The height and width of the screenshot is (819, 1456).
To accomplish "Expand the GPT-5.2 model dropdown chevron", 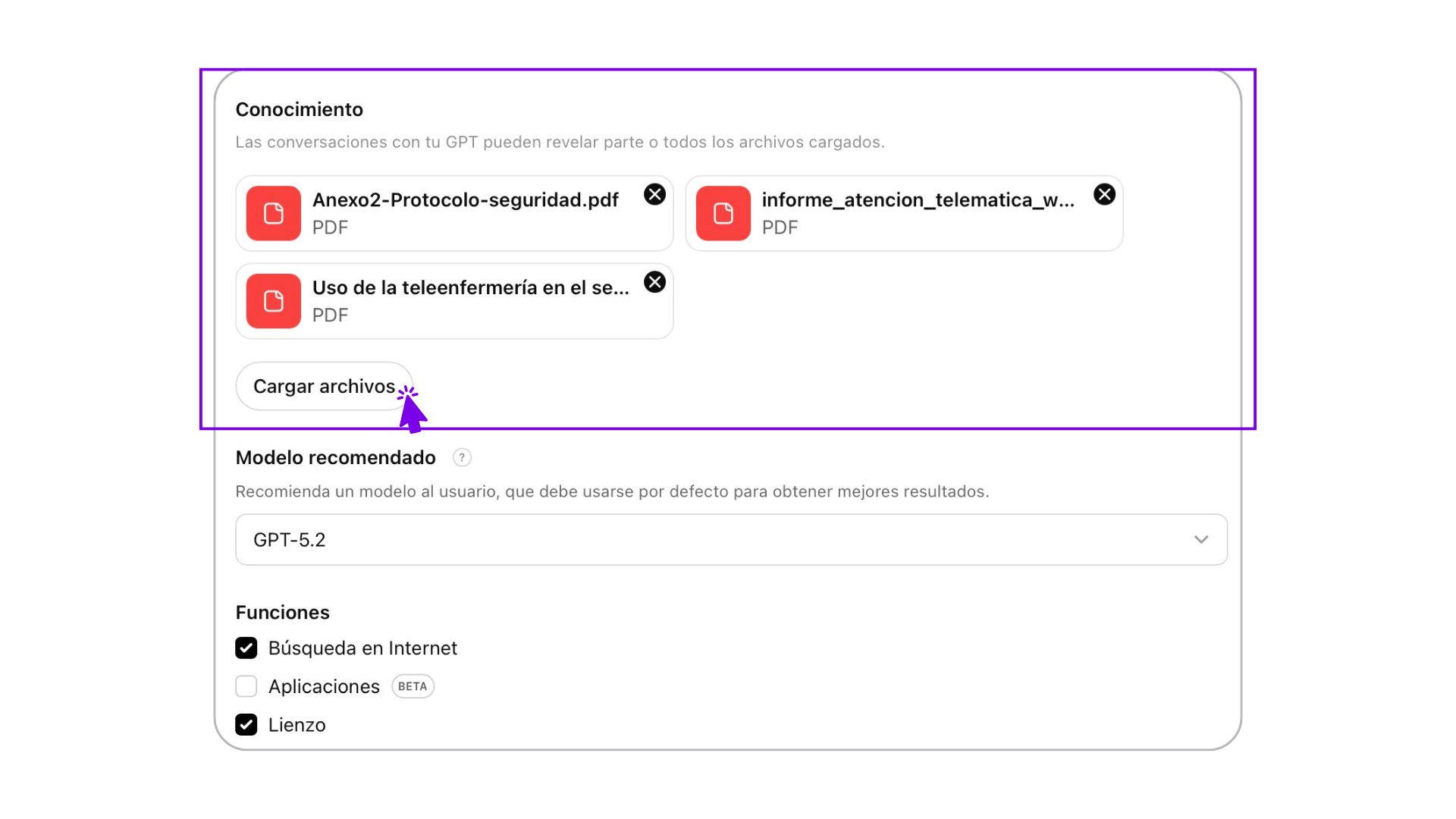I will point(1200,540).
